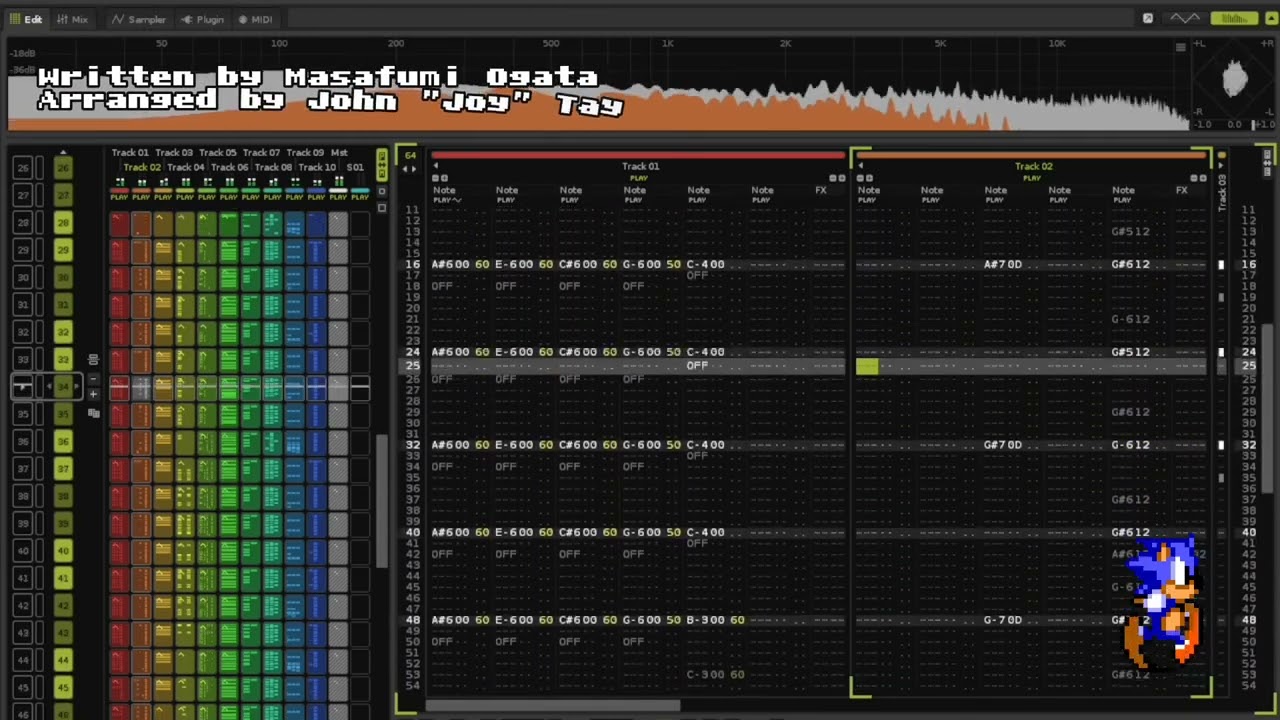Click the effect column remove icon in Track 01
Viewport: 1280px width, 720px height.
[833, 178]
